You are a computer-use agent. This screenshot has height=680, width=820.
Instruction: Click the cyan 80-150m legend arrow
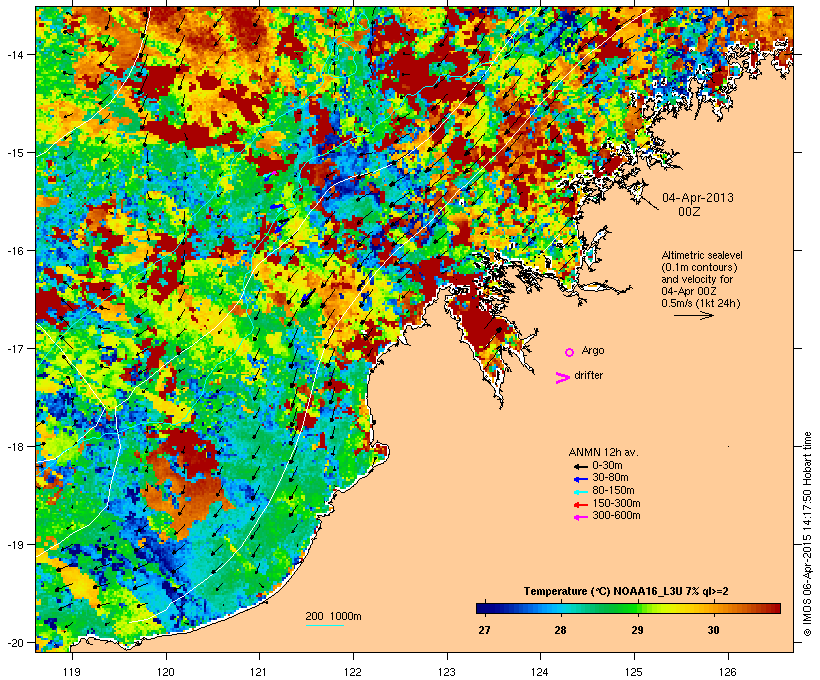(x=580, y=492)
